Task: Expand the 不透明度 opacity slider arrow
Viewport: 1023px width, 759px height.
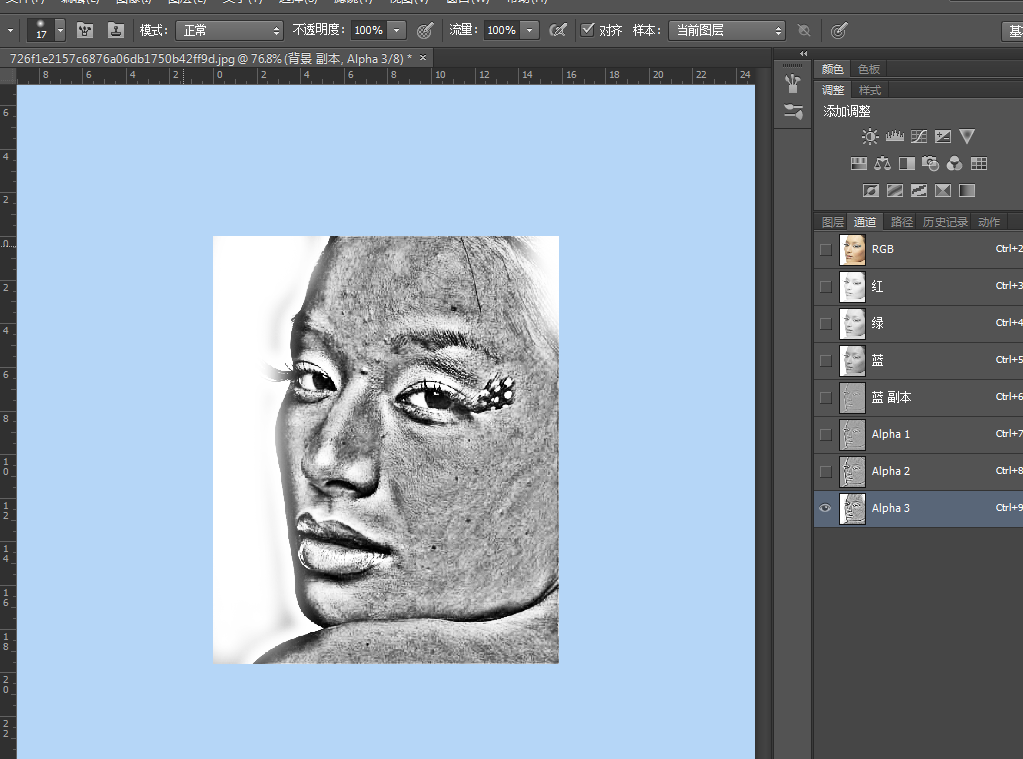Action: pos(397,31)
